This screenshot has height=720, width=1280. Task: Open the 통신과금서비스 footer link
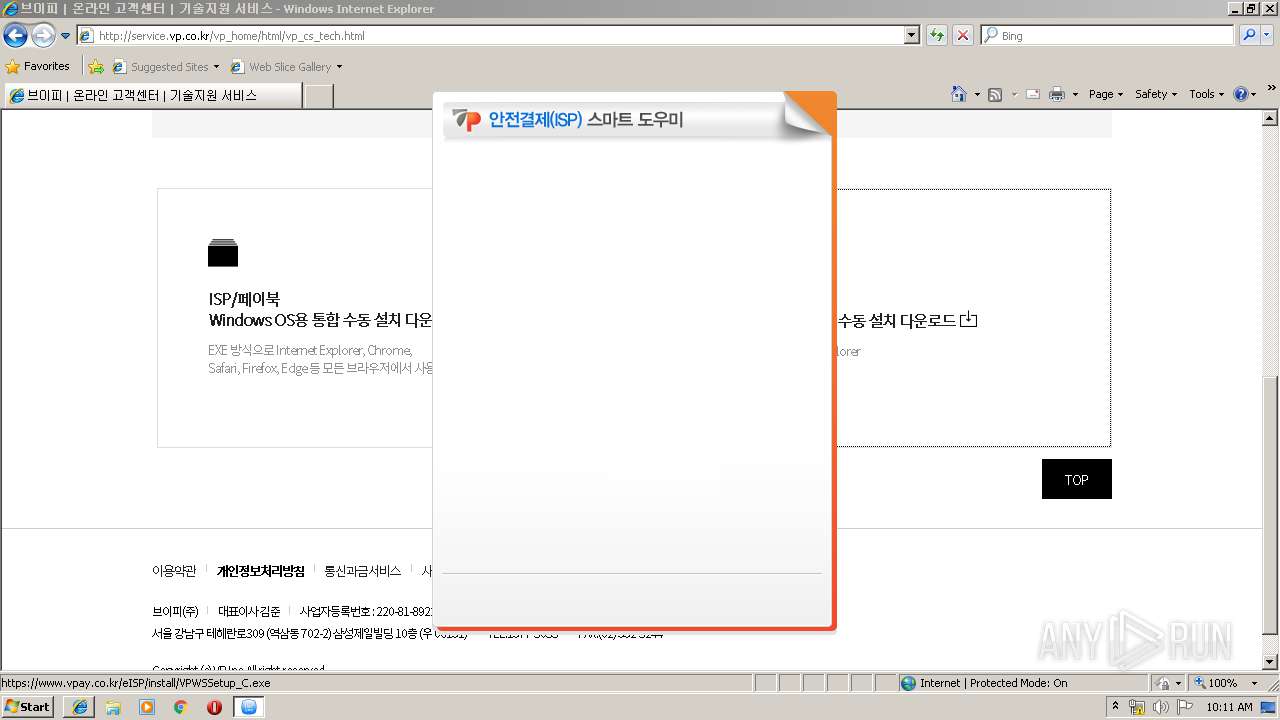(362, 571)
